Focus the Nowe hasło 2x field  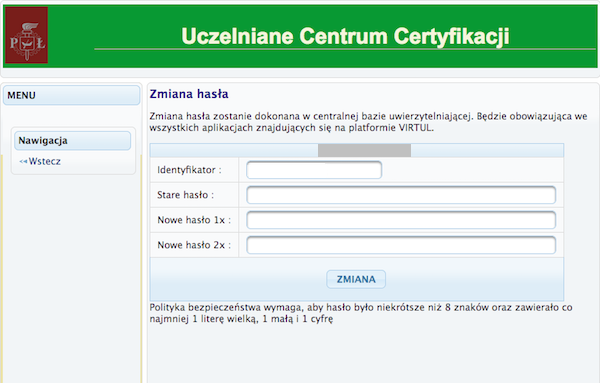pos(401,245)
